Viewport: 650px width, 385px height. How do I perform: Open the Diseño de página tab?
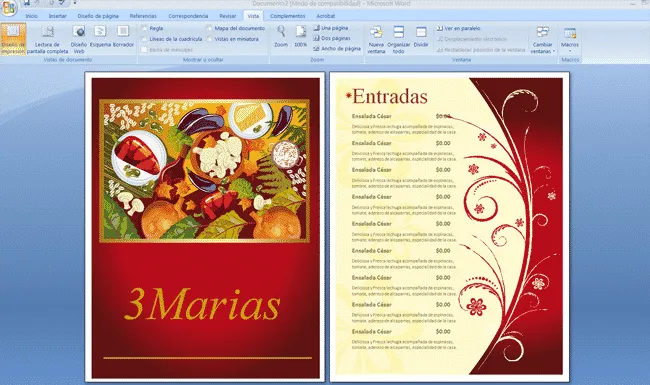98,16
